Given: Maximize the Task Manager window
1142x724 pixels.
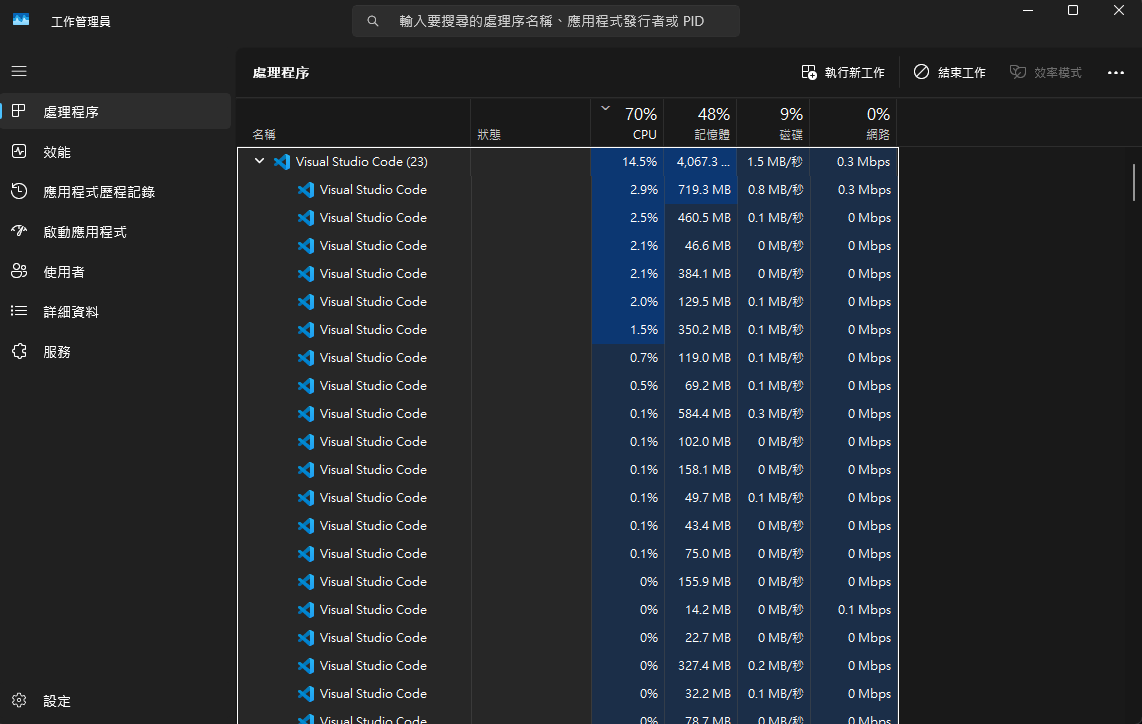Looking at the screenshot, I should tap(1073, 10).
